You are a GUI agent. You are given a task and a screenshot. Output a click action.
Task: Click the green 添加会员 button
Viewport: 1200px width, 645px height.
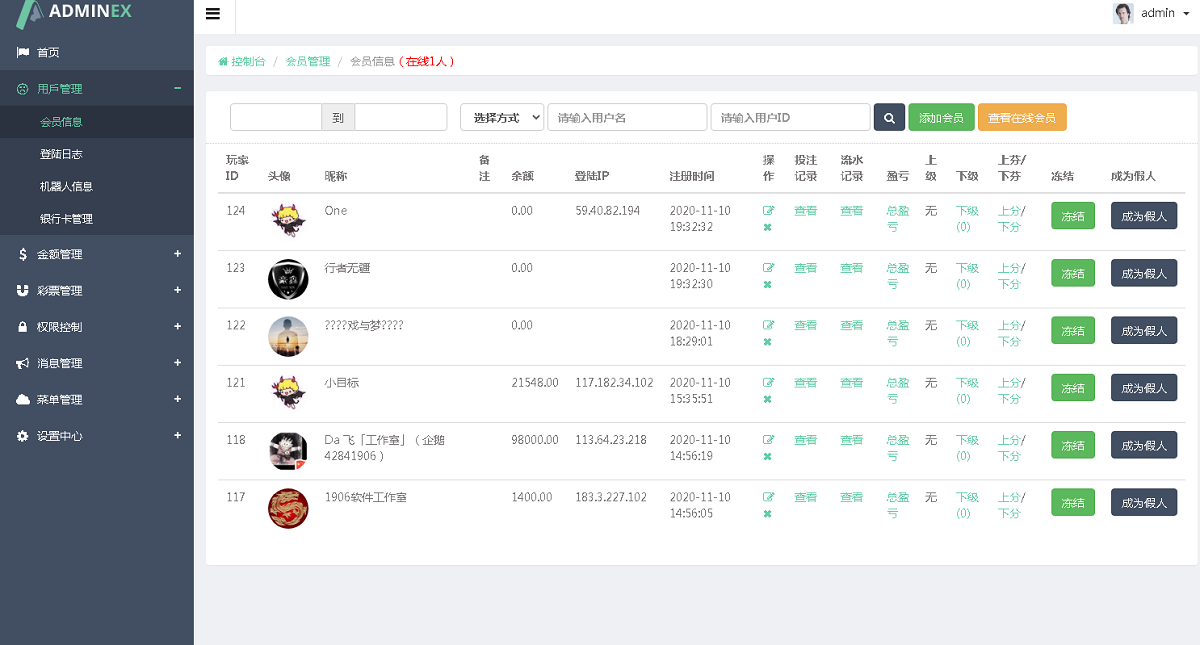pyautogui.click(x=940, y=117)
